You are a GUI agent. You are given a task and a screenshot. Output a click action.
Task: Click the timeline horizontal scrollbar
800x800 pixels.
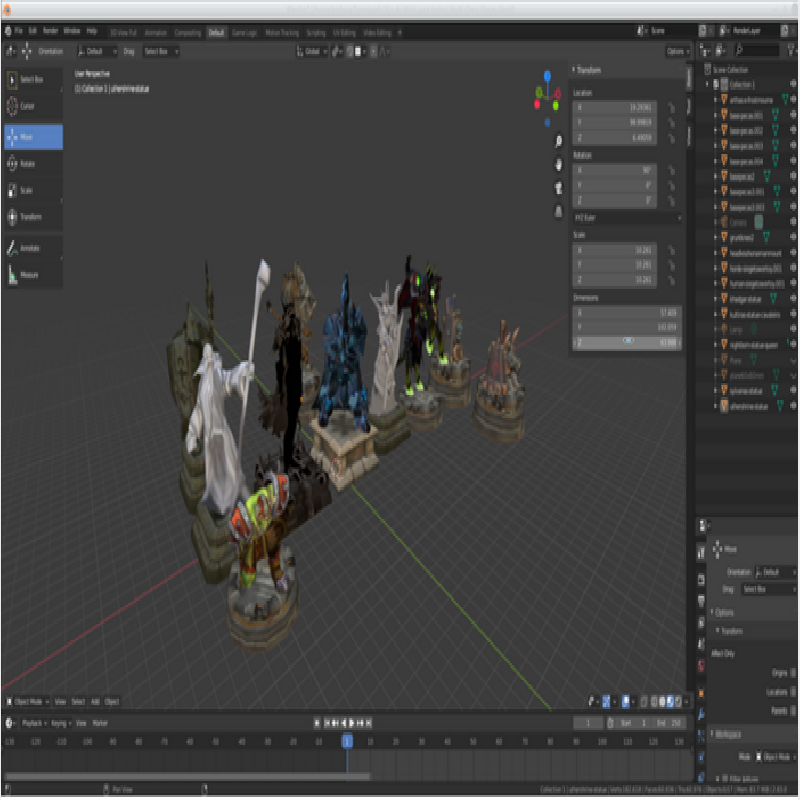pyautogui.click(x=187, y=777)
